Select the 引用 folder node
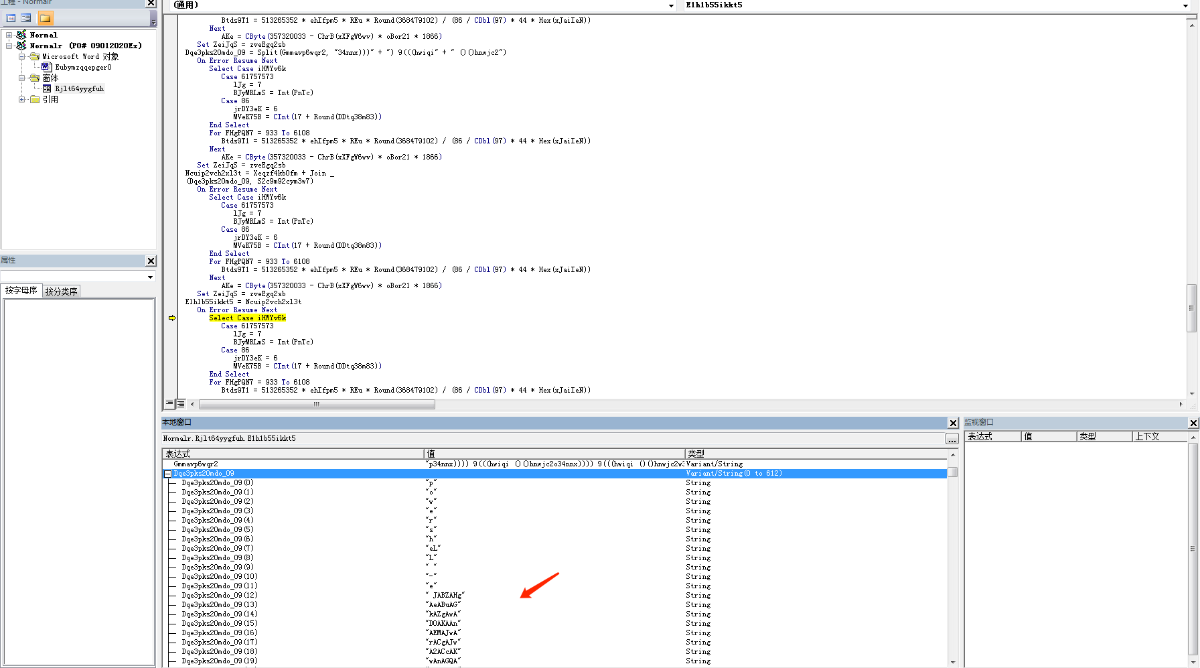1200x668 pixels. tap(50, 99)
